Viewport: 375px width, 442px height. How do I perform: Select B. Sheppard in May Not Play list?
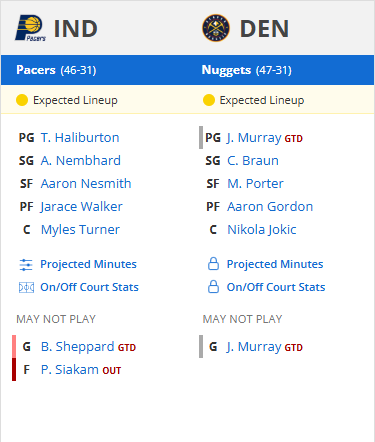[77, 347]
